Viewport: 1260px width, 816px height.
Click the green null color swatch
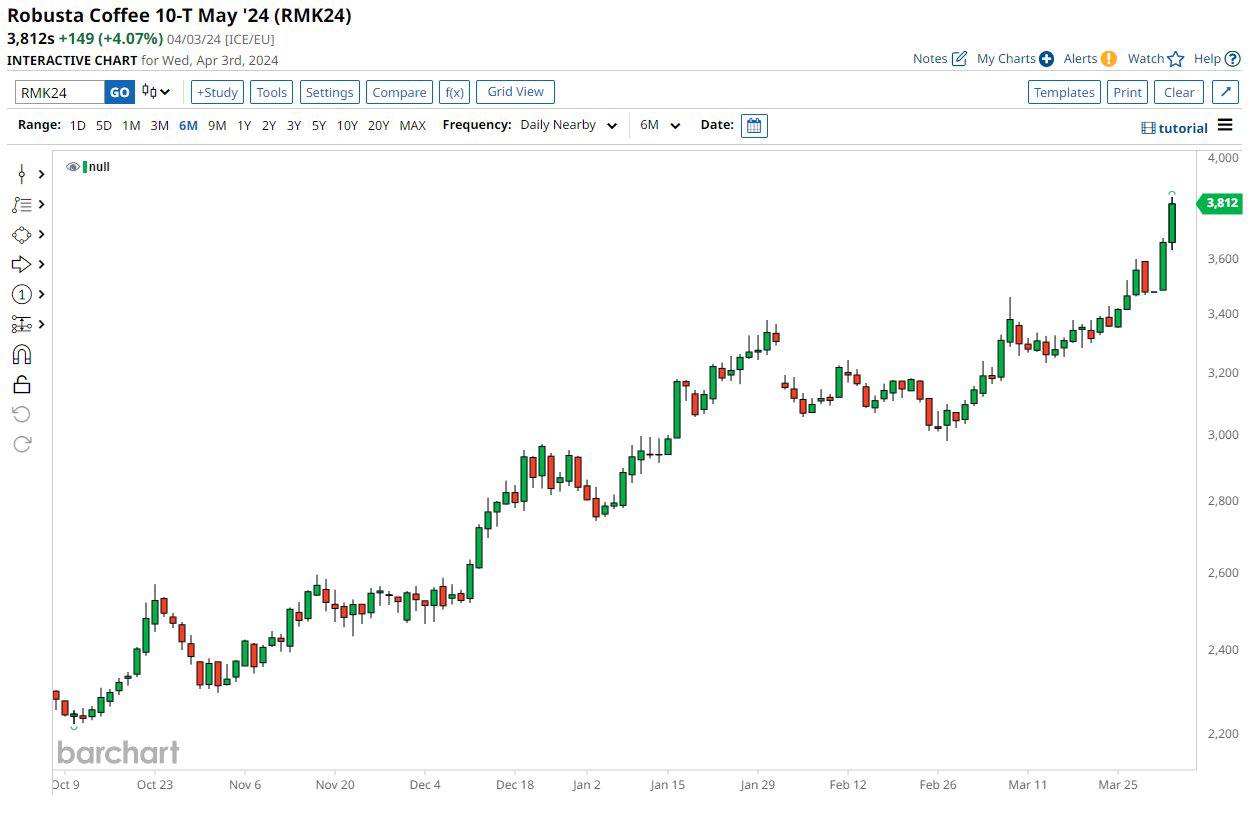click(x=85, y=167)
